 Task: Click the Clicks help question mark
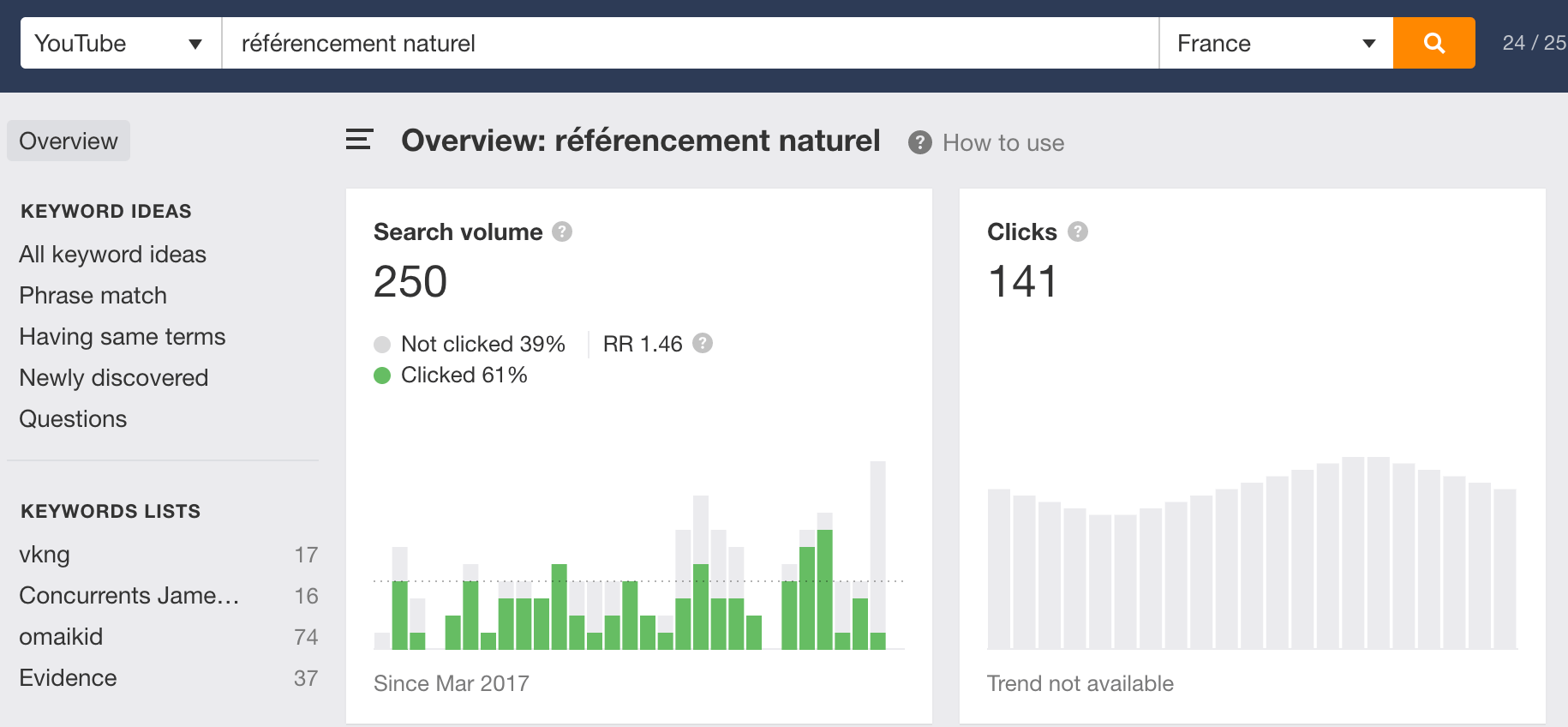pos(1078,231)
